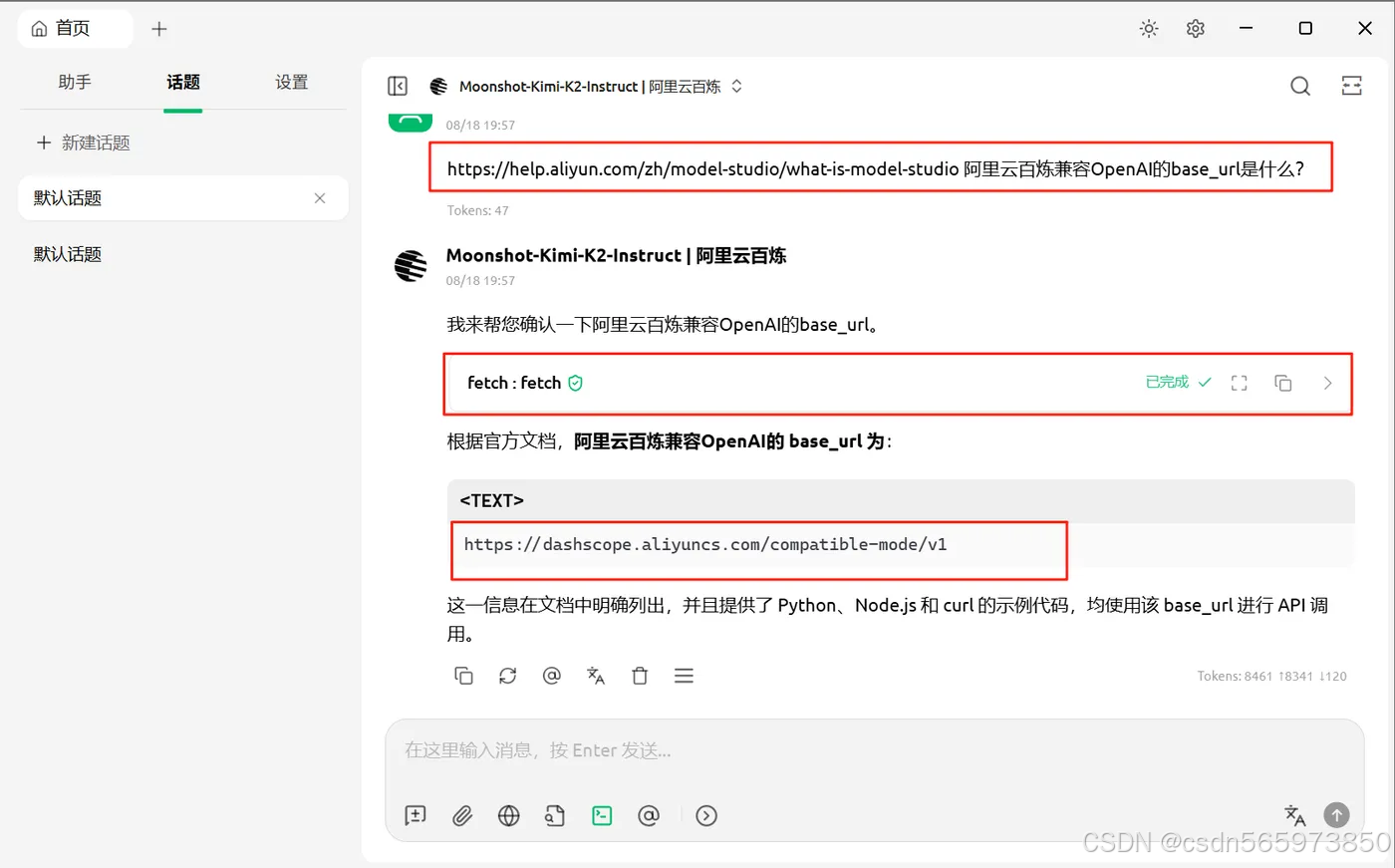Click the translate icon below the assistant reply

[595, 676]
